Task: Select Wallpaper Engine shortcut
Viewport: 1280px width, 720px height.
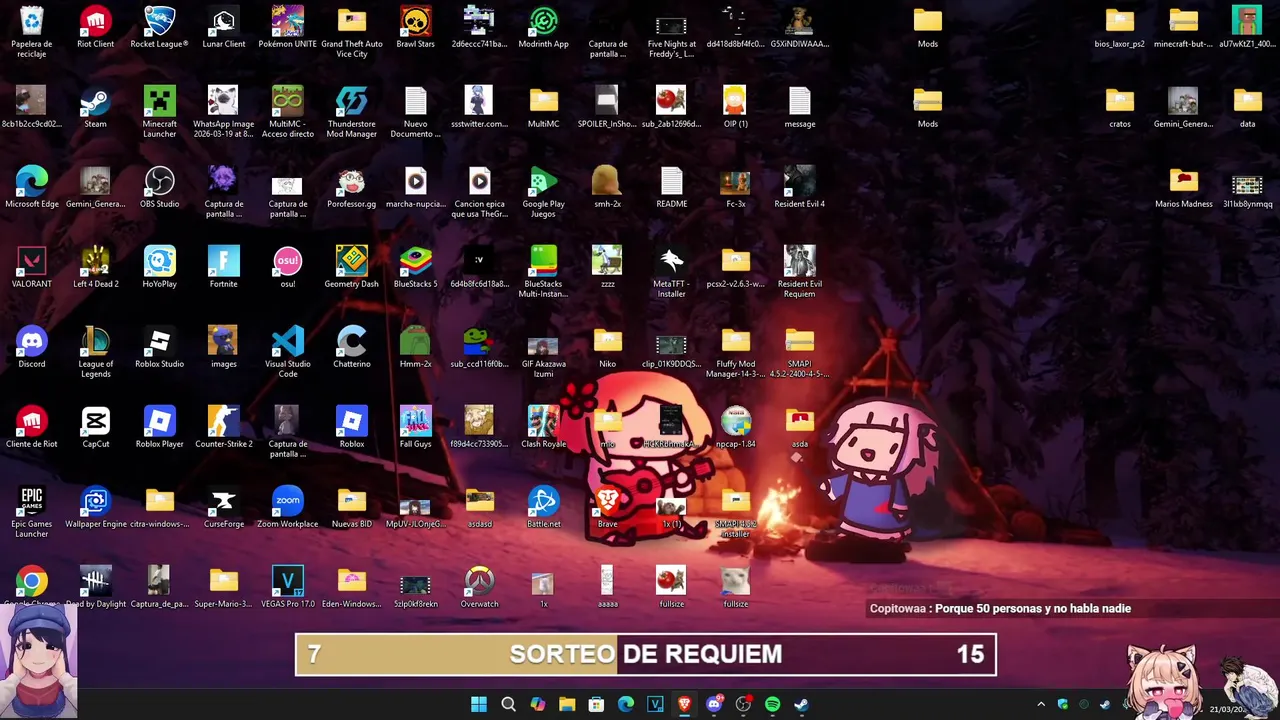Action: 95,507
